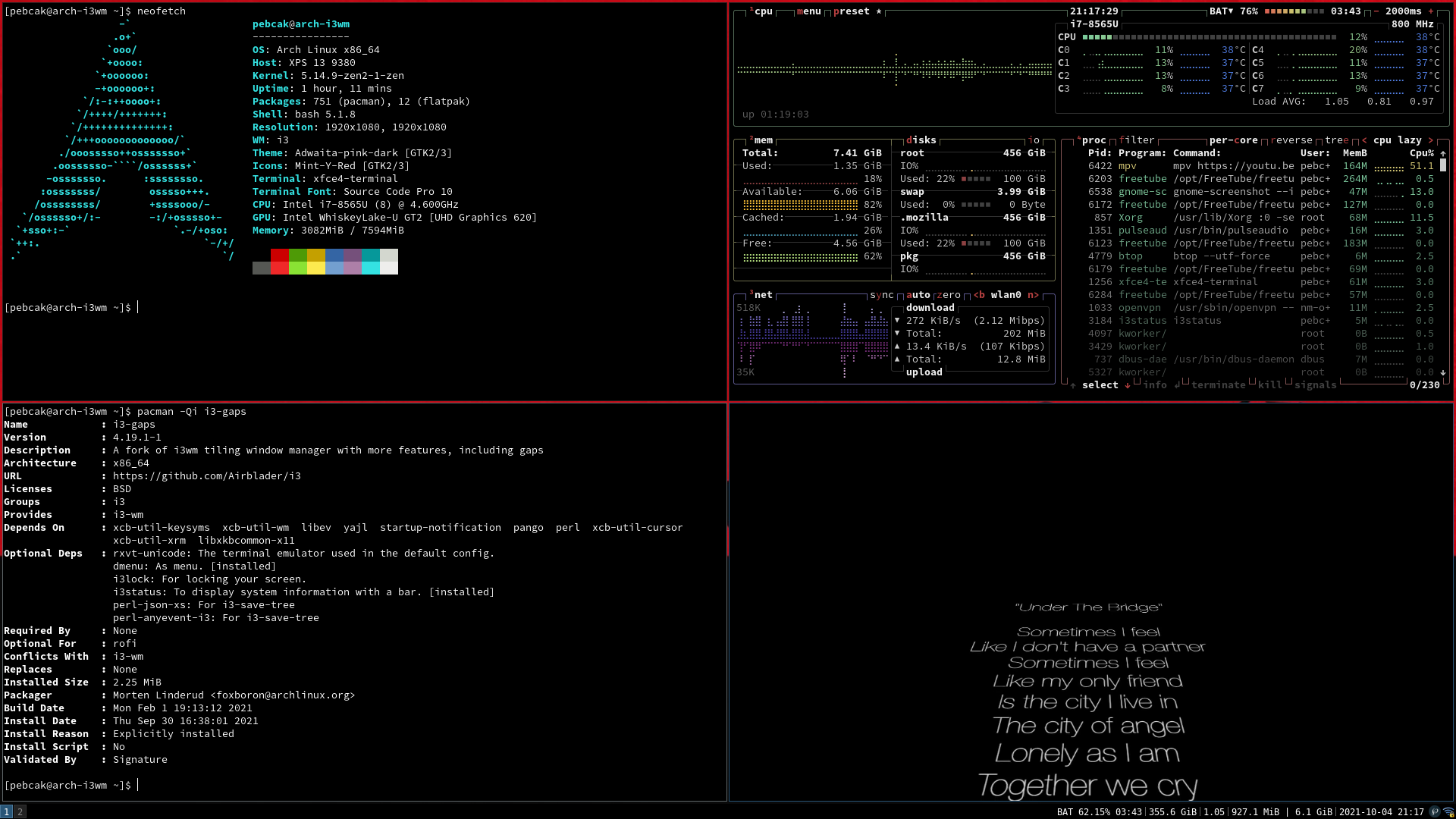Toggle the btop proc box

[x=1091, y=140]
